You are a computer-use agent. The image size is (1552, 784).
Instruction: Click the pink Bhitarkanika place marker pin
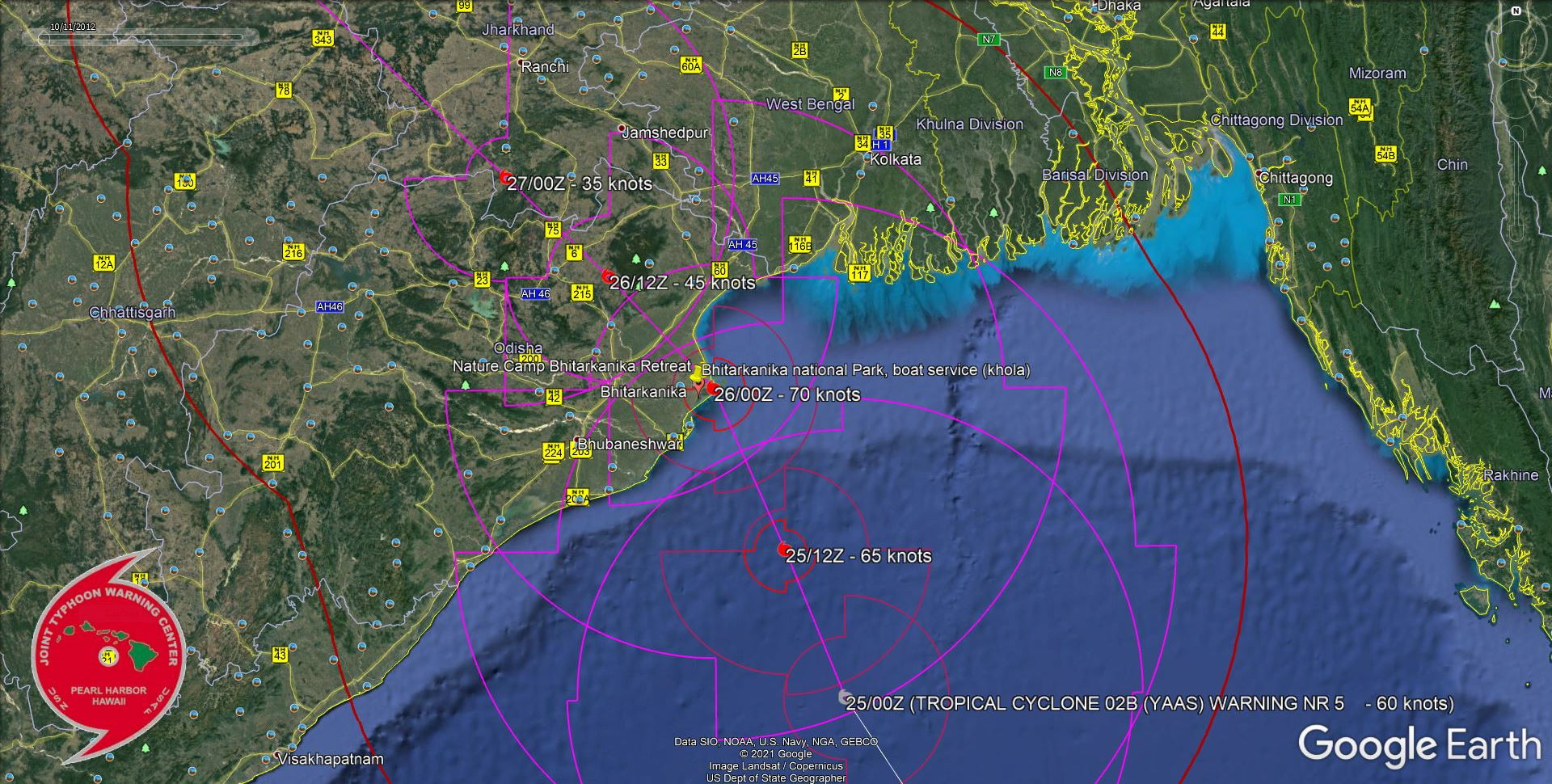[698, 390]
